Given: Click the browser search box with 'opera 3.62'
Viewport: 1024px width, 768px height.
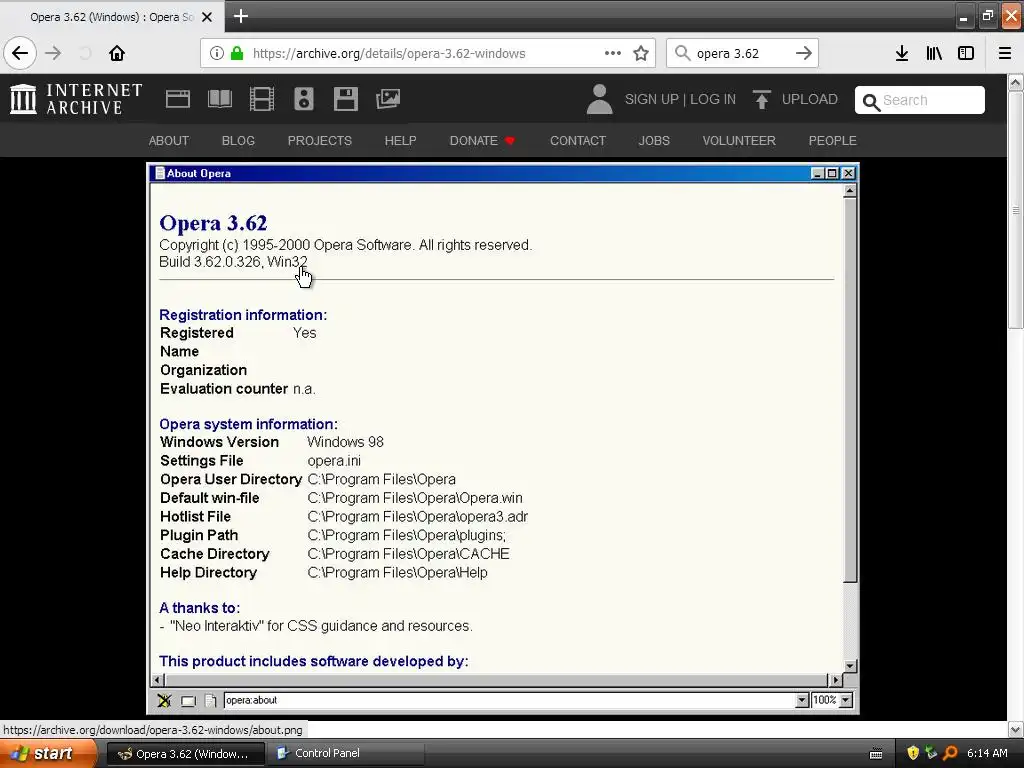Looking at the screenshot, I should pyautogui.click(x=741, y=54).
